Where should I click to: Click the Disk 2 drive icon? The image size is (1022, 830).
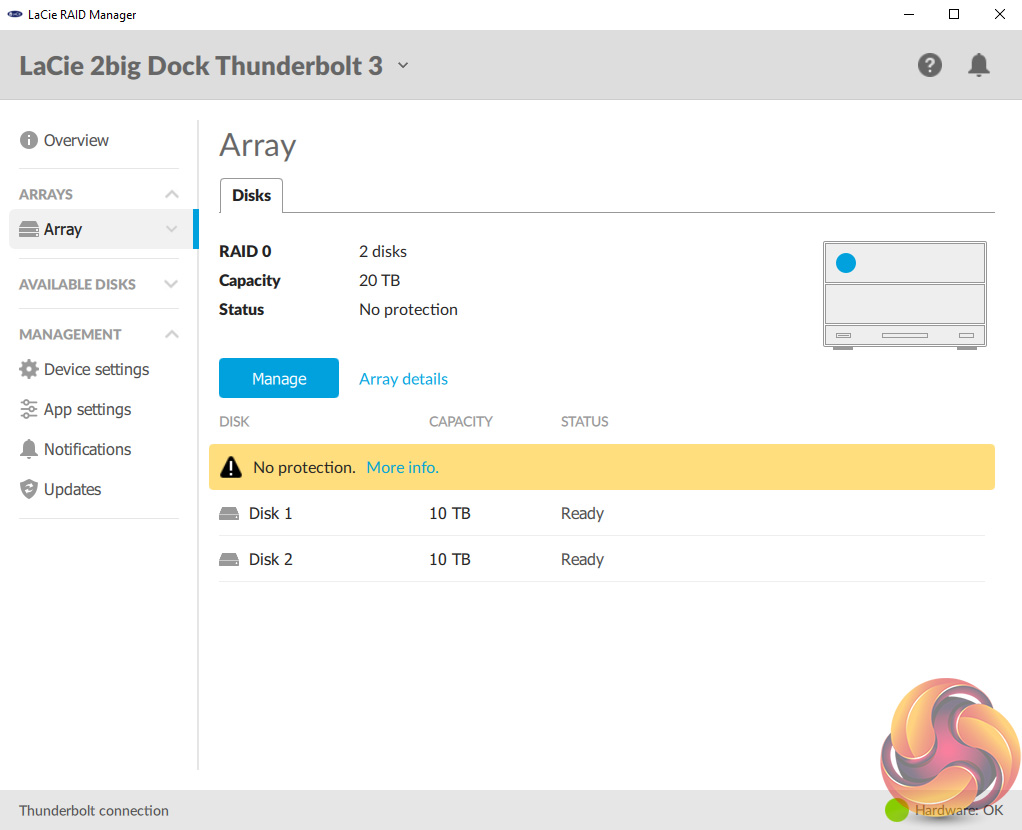(229, 559)
